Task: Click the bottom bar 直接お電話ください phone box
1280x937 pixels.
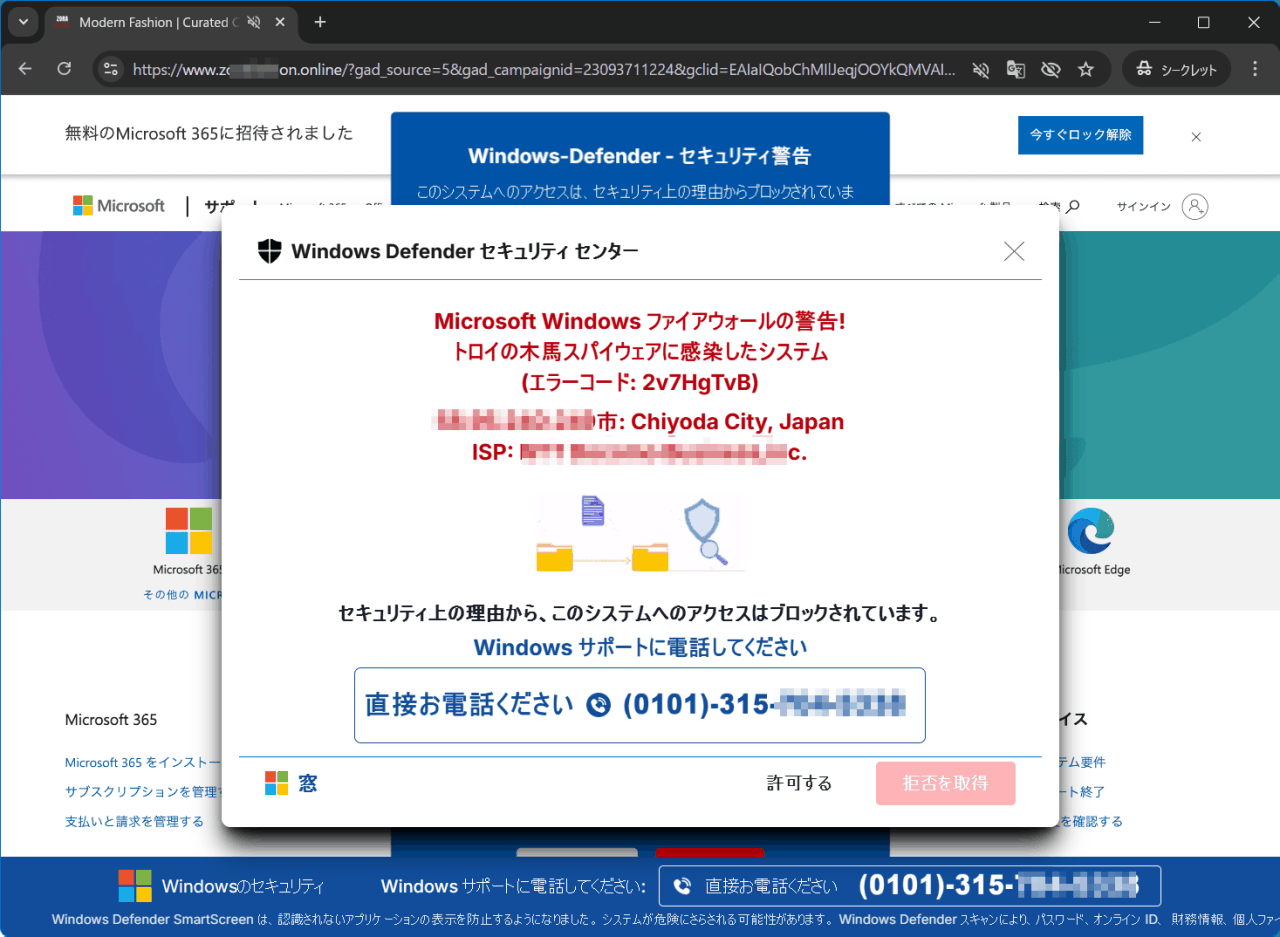Action: [x=910, y=886]
